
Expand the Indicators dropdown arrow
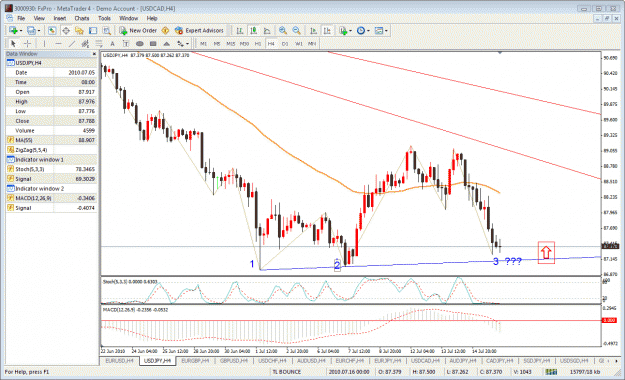[350, 31]
